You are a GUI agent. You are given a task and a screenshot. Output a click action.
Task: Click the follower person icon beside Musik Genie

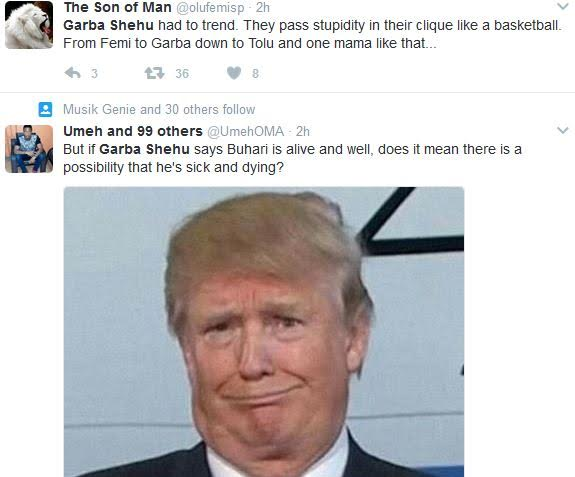click(45, 109)
